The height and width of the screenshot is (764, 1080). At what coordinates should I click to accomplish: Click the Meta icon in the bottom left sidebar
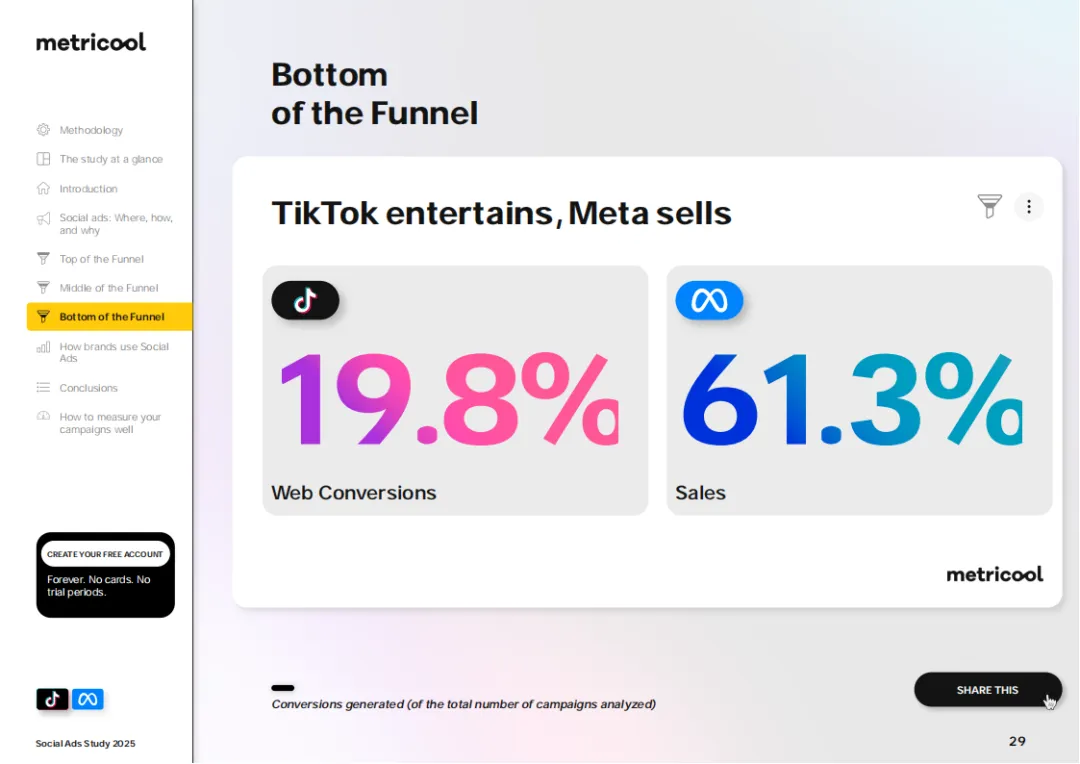point(87,699)
